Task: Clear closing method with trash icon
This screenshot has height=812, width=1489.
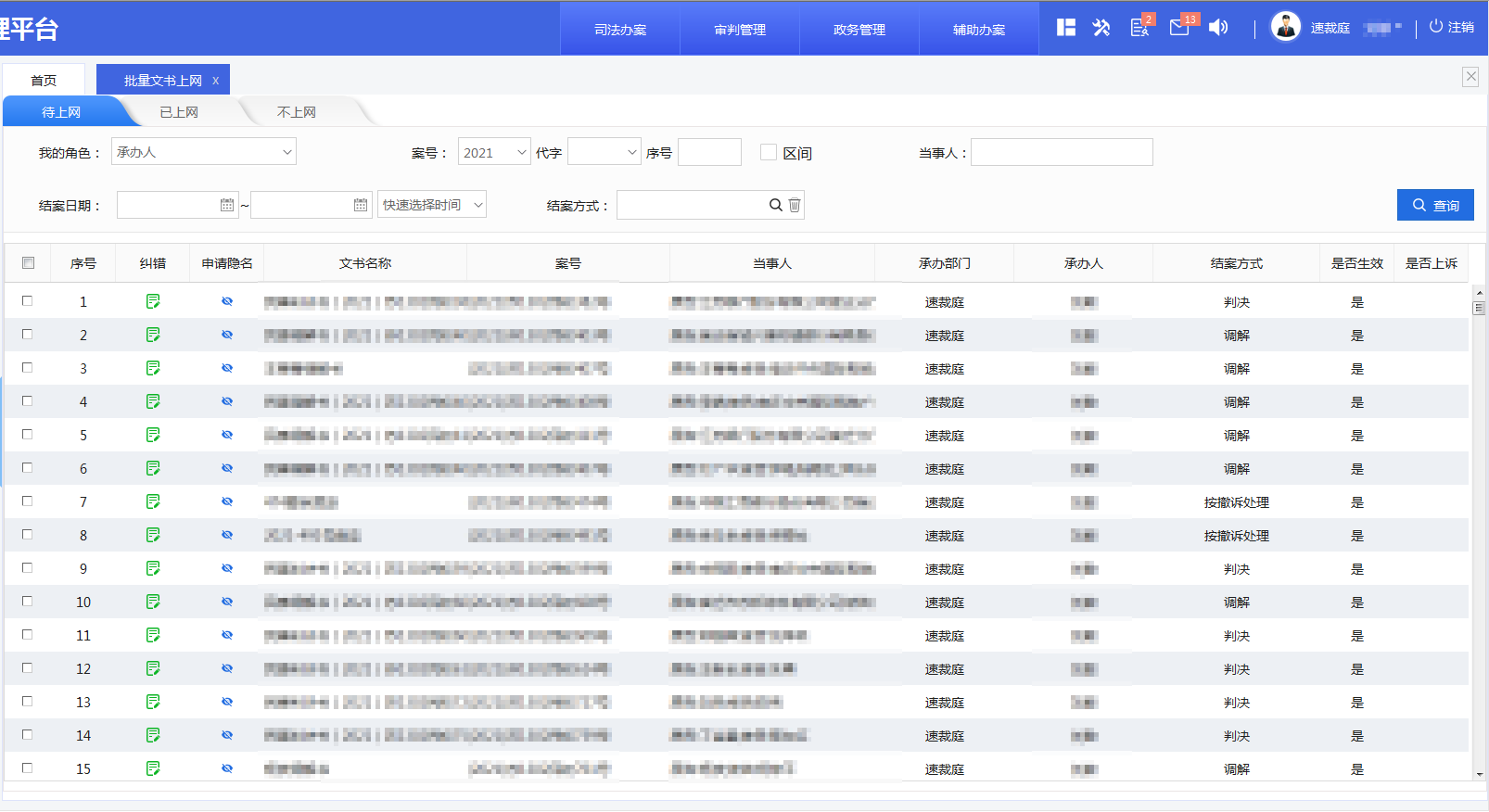Action: [795, 205]
